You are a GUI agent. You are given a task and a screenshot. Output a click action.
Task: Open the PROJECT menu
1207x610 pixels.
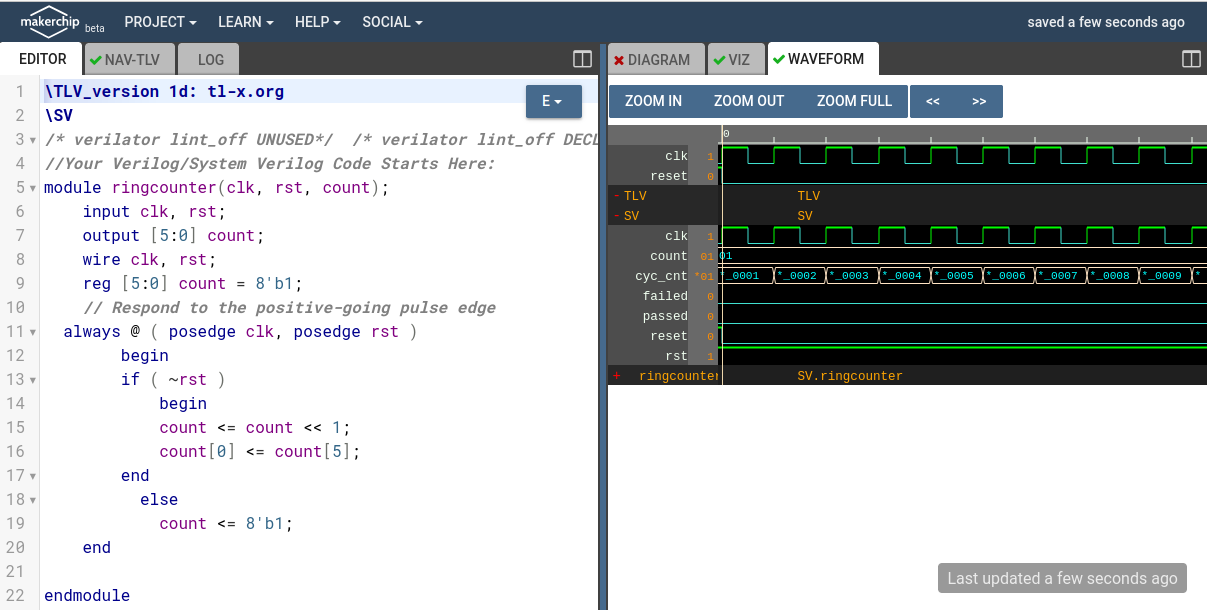(159, 21)
